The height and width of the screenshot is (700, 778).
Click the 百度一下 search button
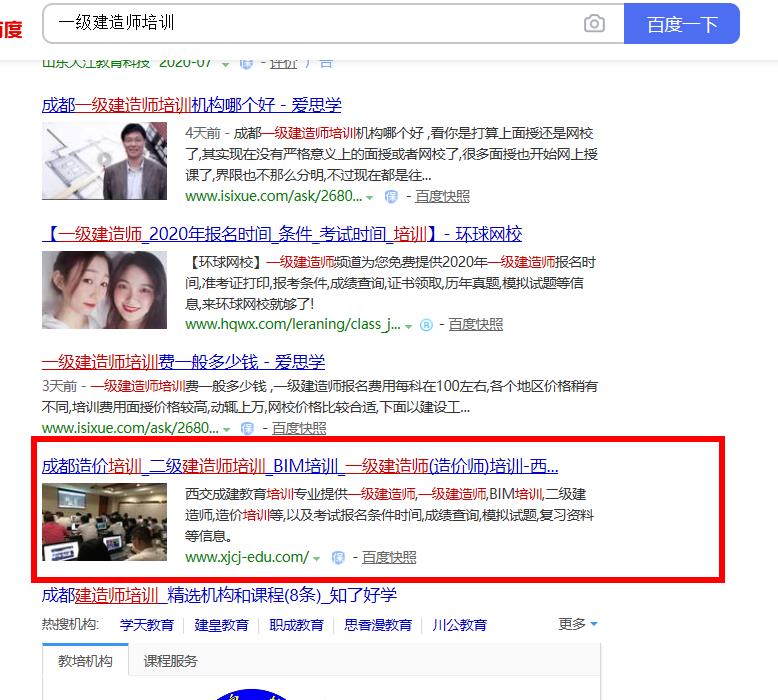682,24
